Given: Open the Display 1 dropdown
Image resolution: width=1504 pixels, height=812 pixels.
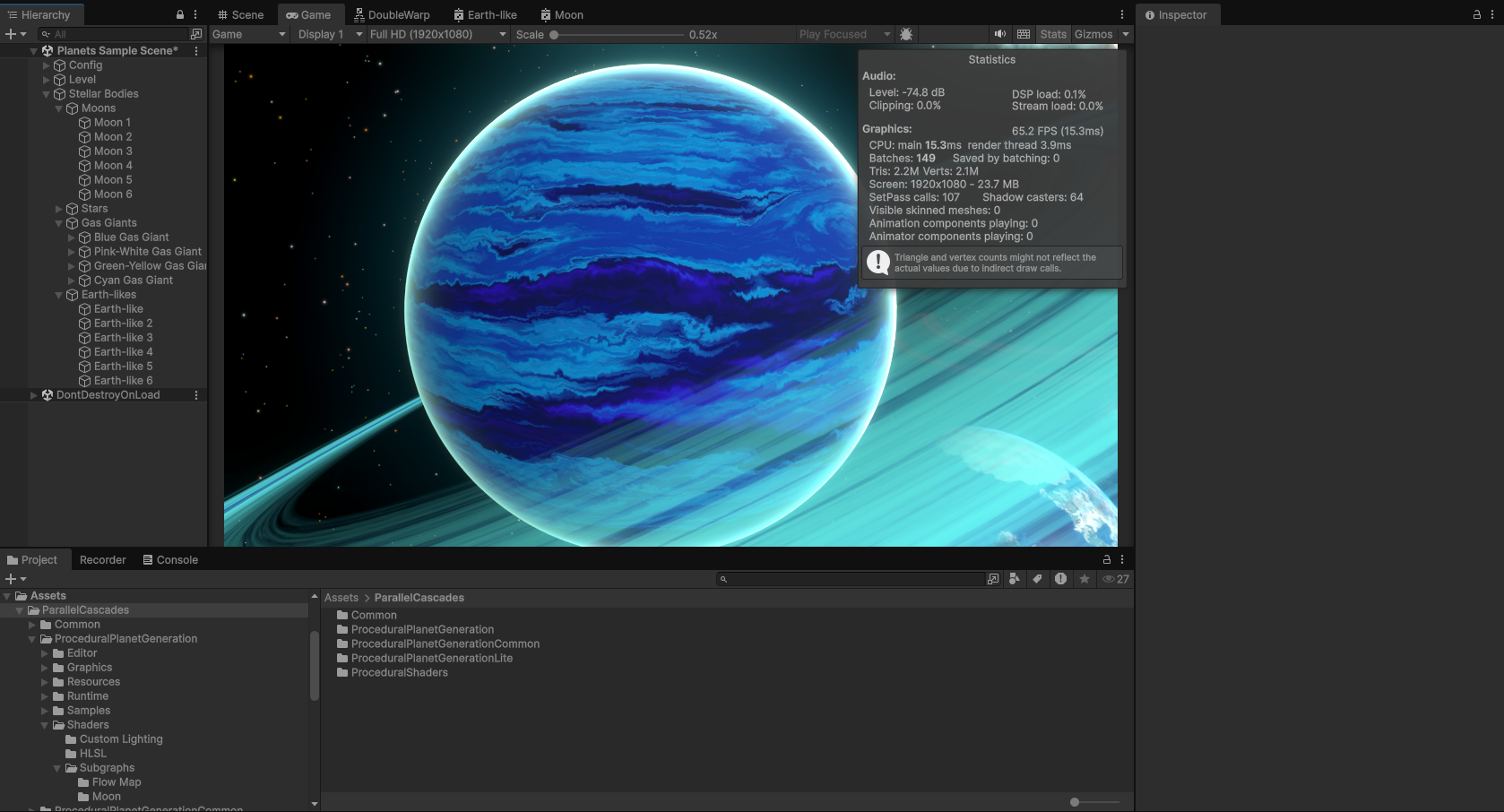Looking at the screenshot, I should tap(329, 34).
